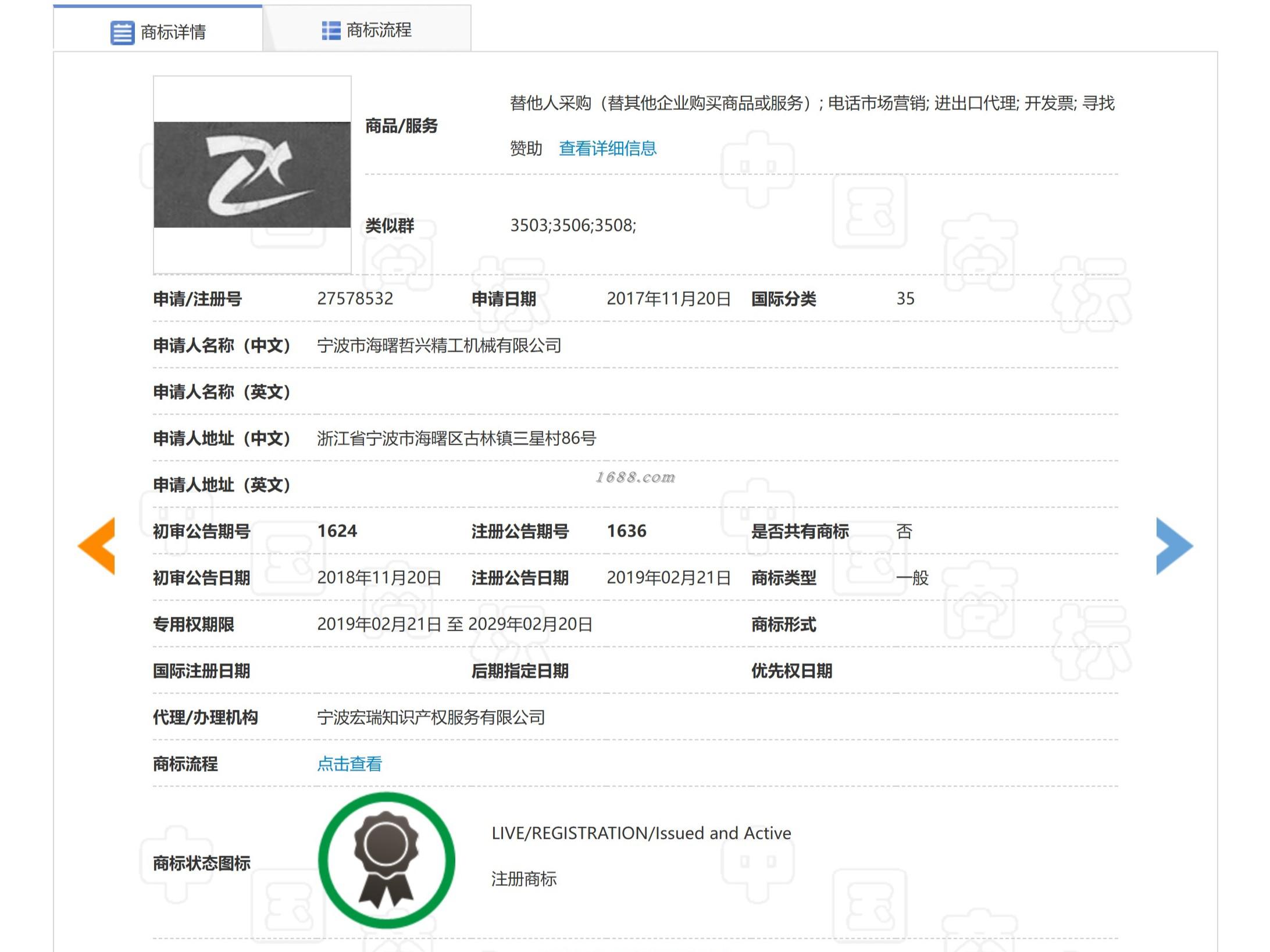Select similar group codes 3503;3506;3508;

click(x=573, y=226)
